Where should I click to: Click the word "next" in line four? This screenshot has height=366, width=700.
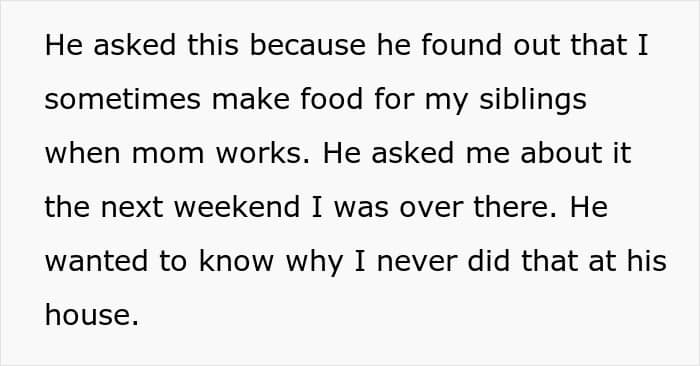coord(132,208)
